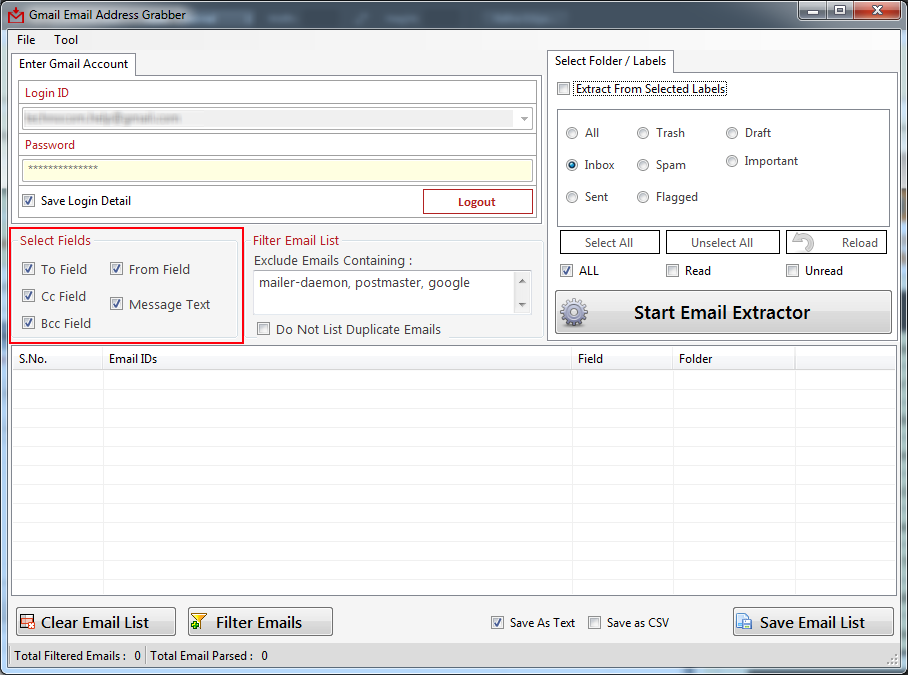Screen dimensions: 908x675
Task: Select the Flagged radio button
Action: [643, 197]
